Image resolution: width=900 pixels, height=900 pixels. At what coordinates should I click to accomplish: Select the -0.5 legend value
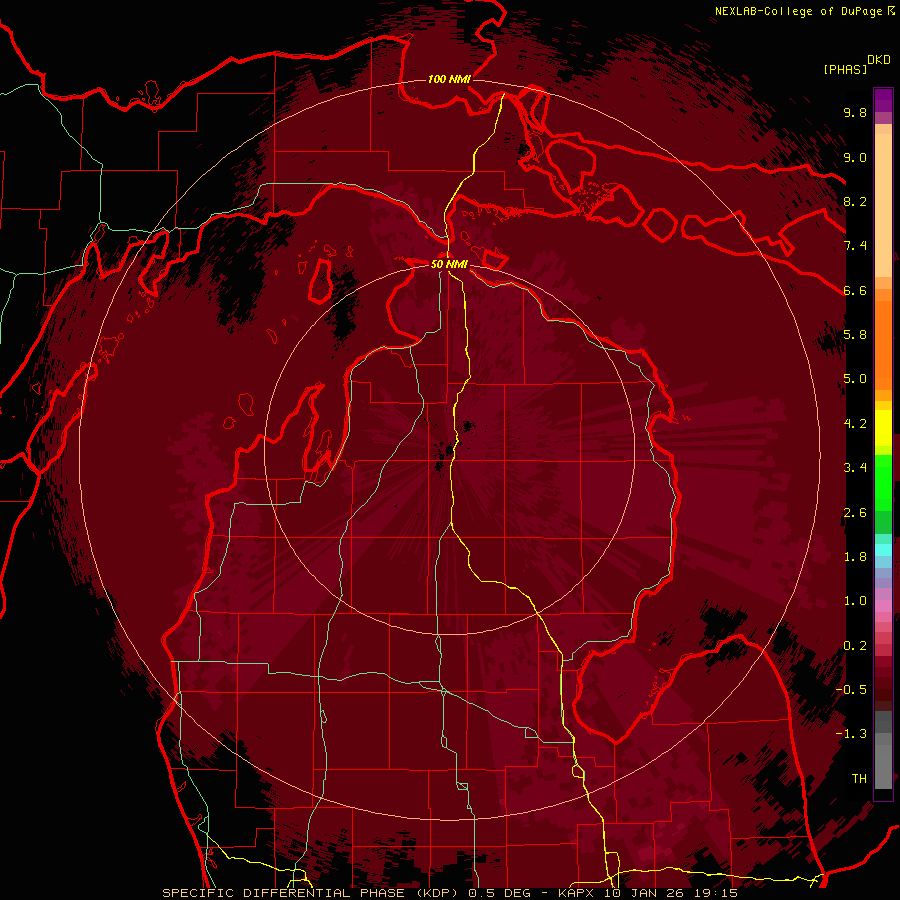(851, 690)
